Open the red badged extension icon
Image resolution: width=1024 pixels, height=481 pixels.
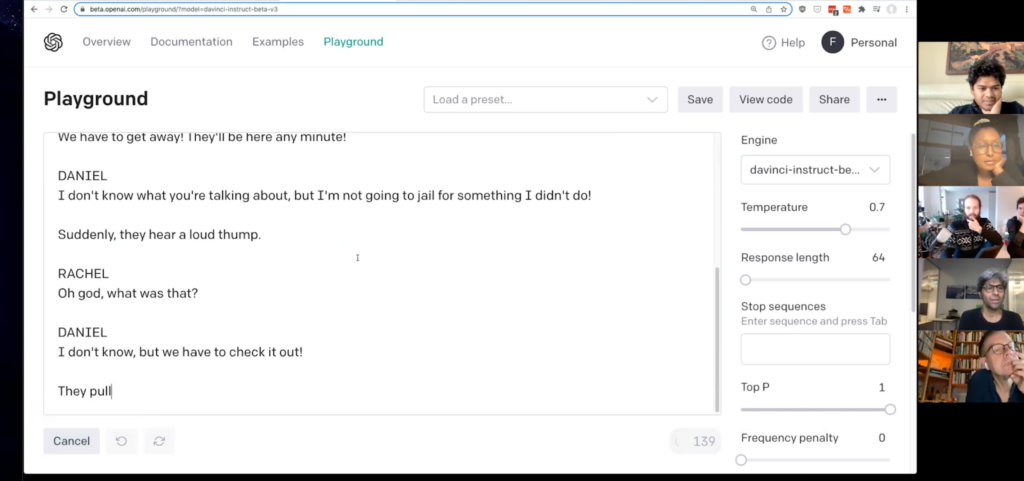click(x=833, y=9)
